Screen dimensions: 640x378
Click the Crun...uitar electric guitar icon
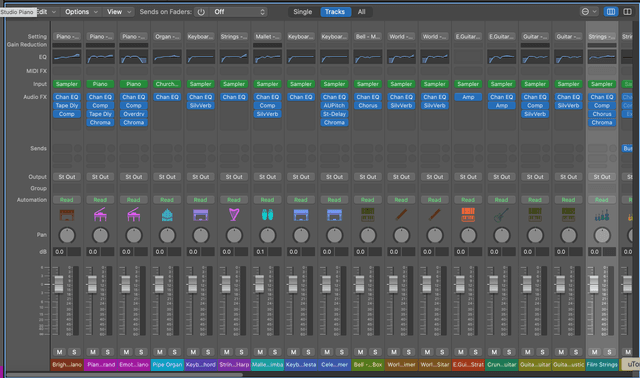click(502, 215)
